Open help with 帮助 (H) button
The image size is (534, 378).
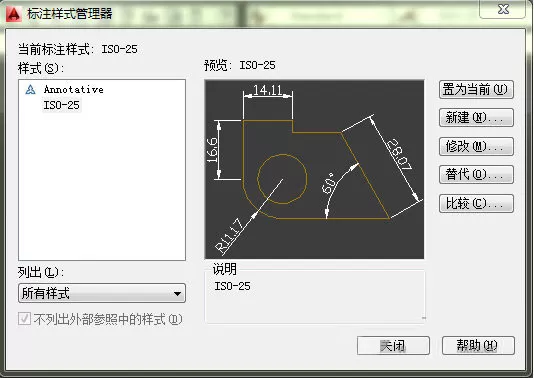(x=478, y=346)
